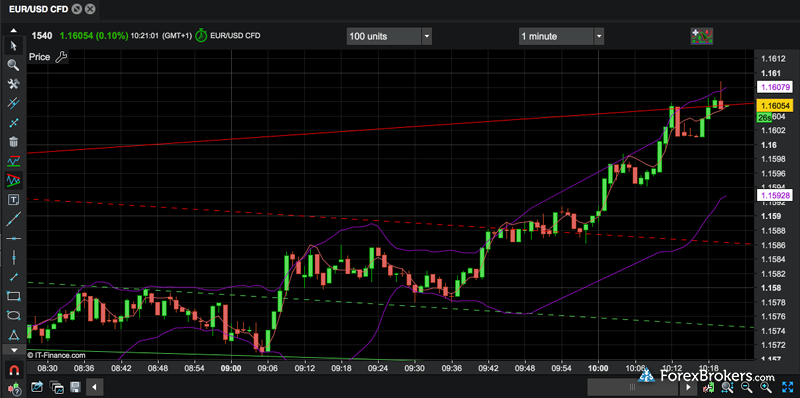800x398 pixels.
Task: Select the vertical line tool
Action: pyautogui.click(x=13, y=257)
